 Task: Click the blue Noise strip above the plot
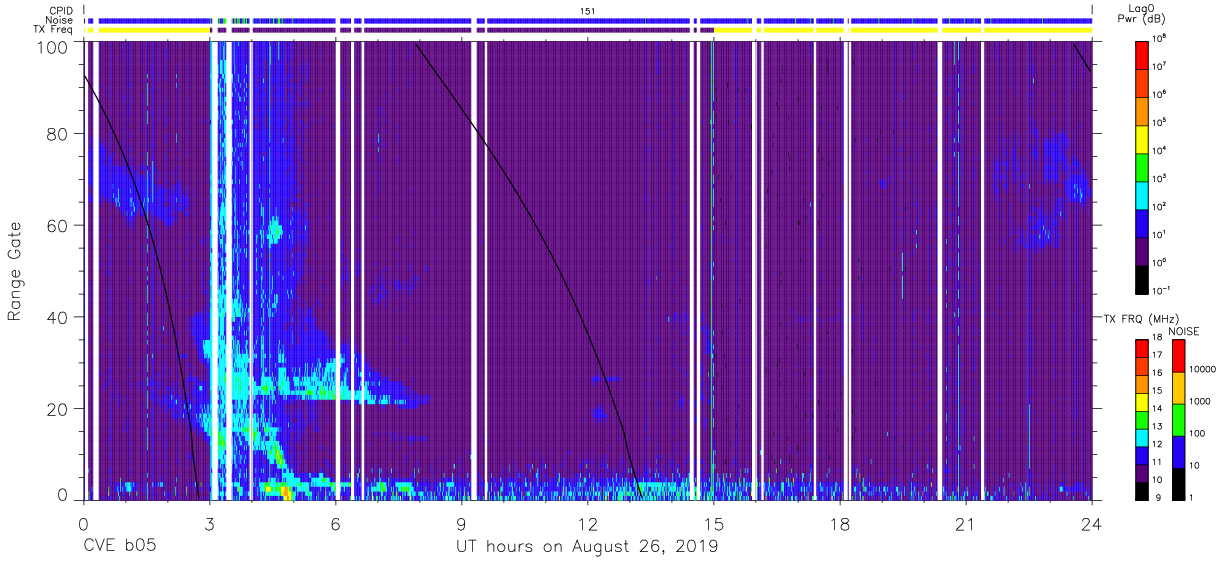(587, 20)
